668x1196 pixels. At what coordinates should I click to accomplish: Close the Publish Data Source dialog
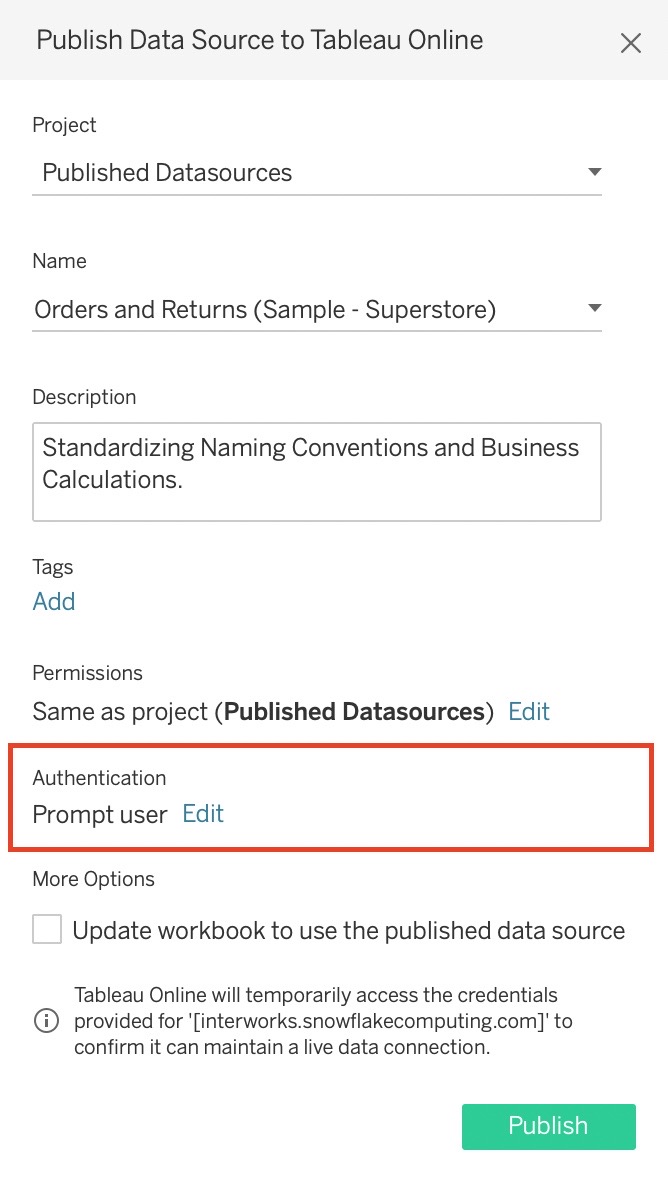(631, 43)
